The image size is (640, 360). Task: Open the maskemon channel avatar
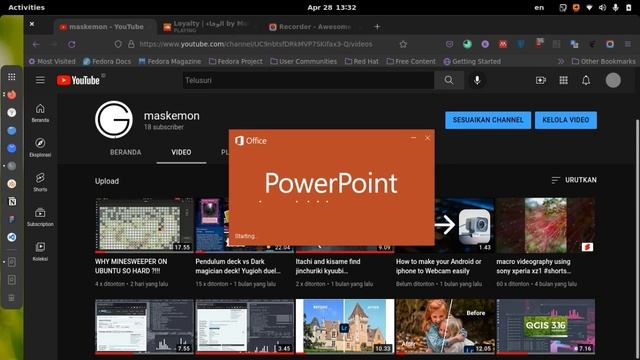point(114,120)
